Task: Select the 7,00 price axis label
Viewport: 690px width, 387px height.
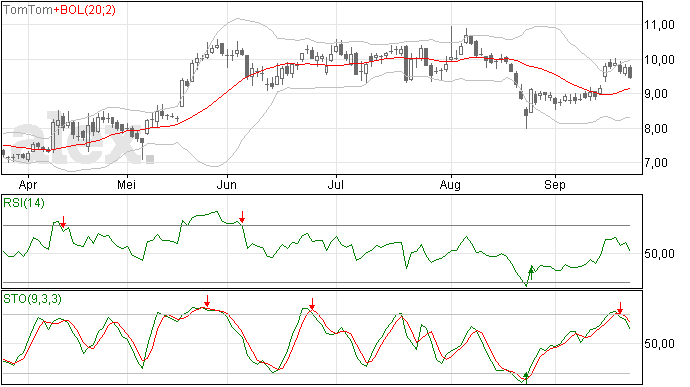Action: tap(656, 163)
